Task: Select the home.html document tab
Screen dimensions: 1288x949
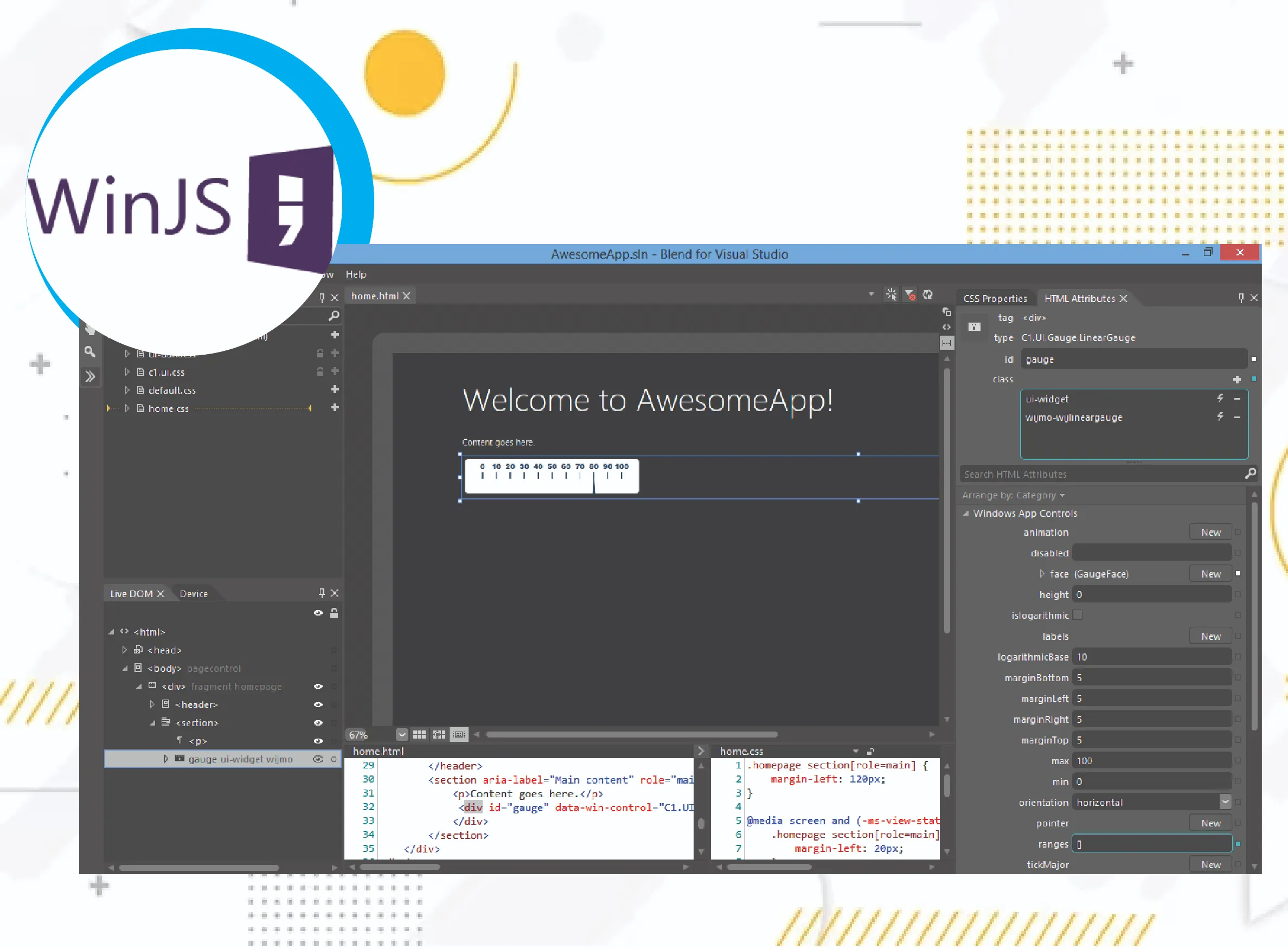Action: tap(375, 296)
